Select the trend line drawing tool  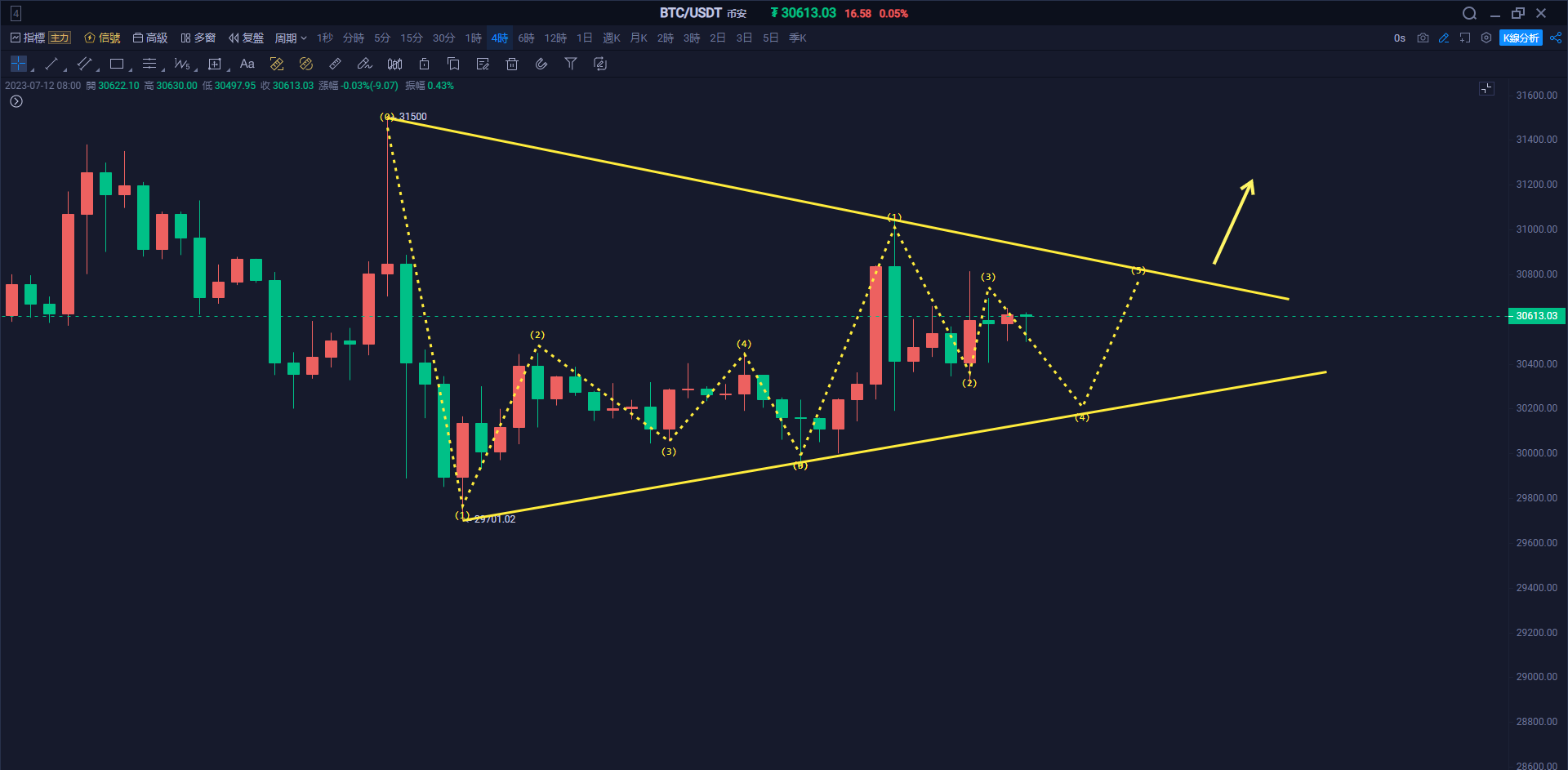pos(51,64)
